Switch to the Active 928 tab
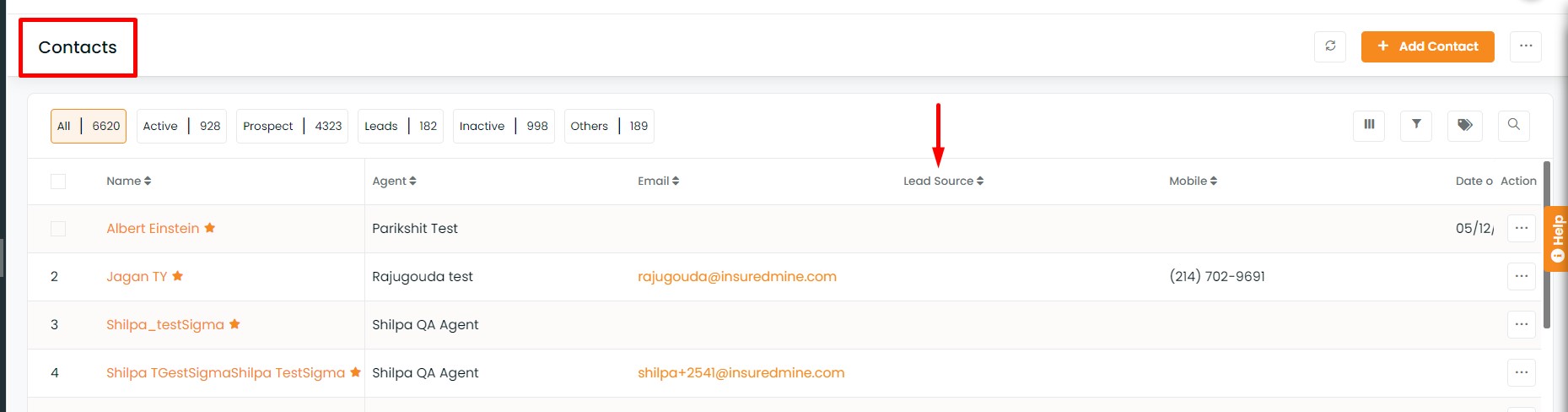Image resolution: width=1568 pixels, height=412 pixels. tap(181, 126)
